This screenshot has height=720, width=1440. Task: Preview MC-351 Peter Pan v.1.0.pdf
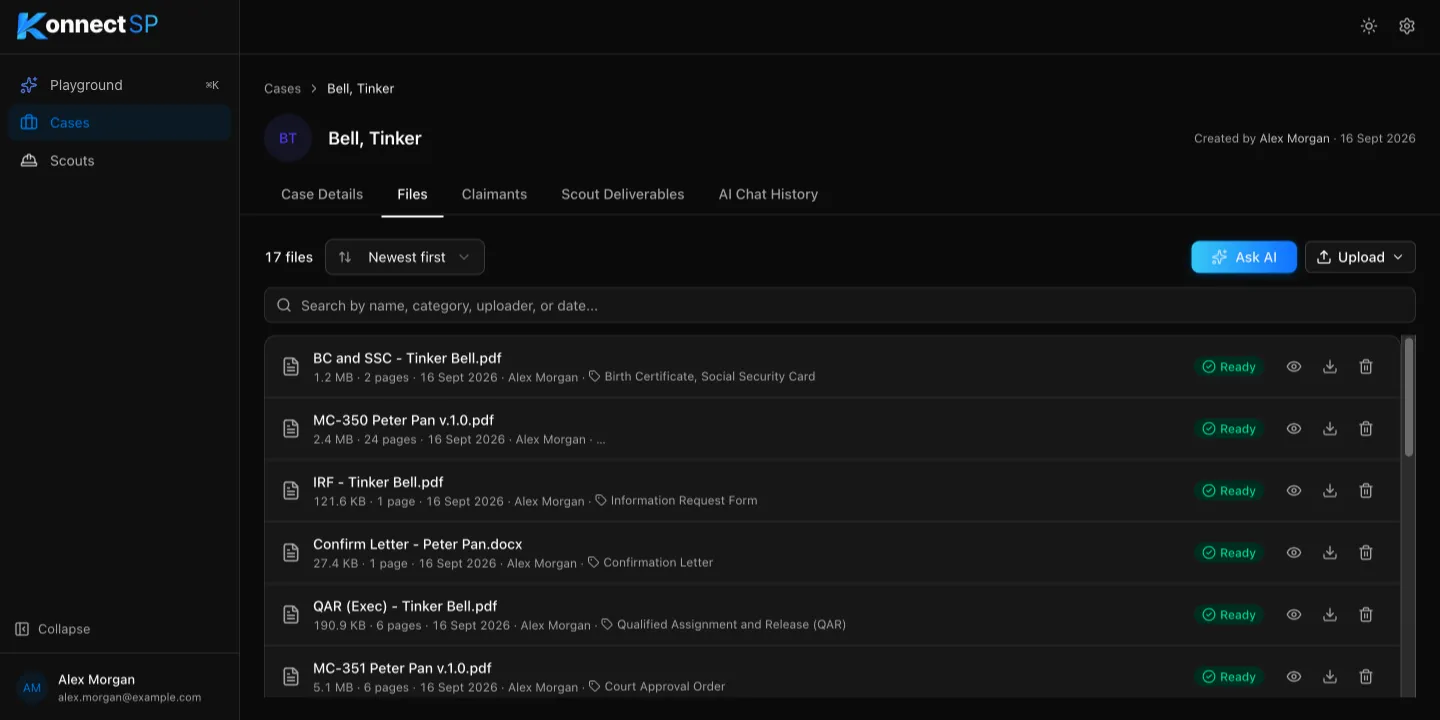[x=1294, y=677]
